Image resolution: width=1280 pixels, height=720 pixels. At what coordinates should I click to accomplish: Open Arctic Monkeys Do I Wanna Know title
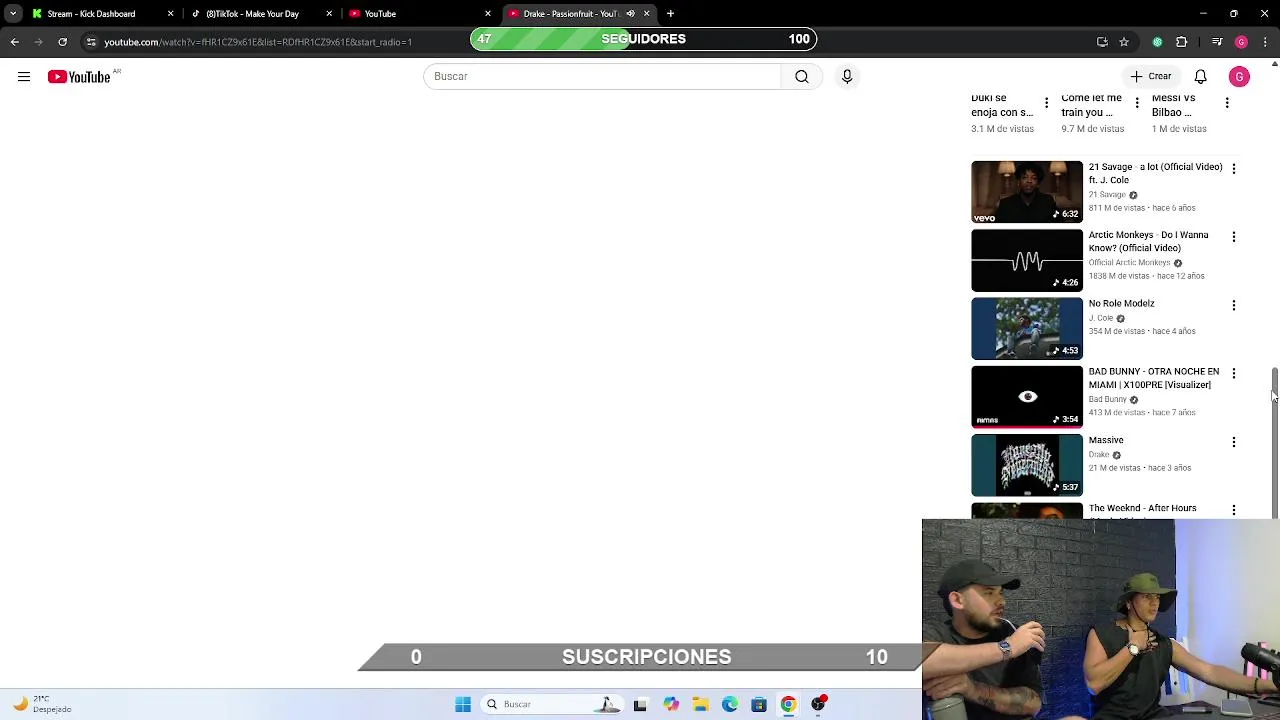click(x=1148, y=242)
